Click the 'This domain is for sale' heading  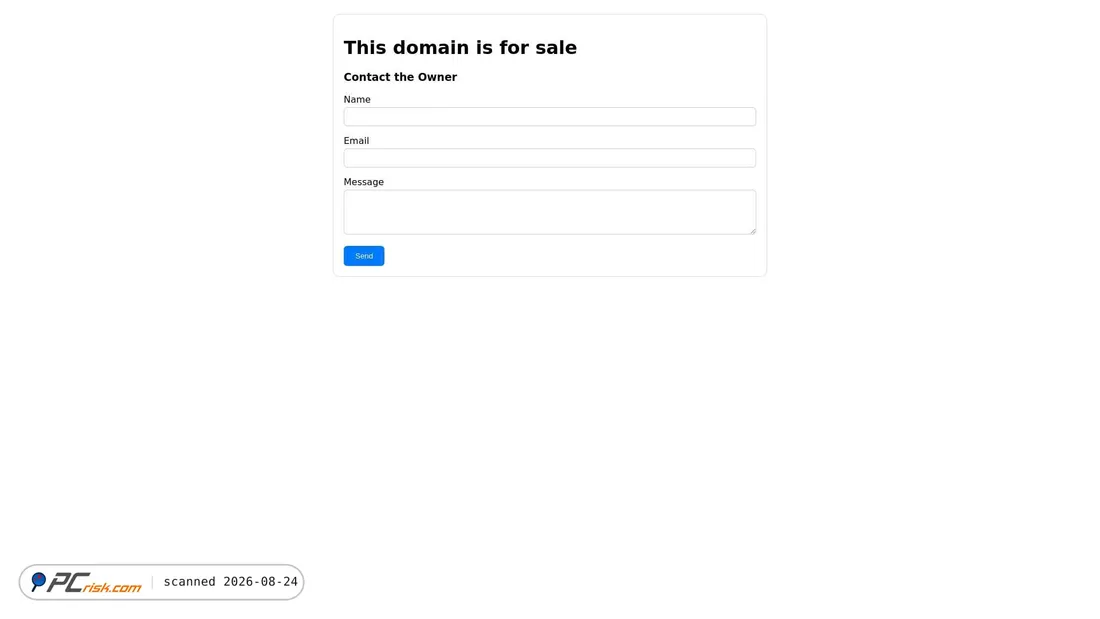(460, 48)
